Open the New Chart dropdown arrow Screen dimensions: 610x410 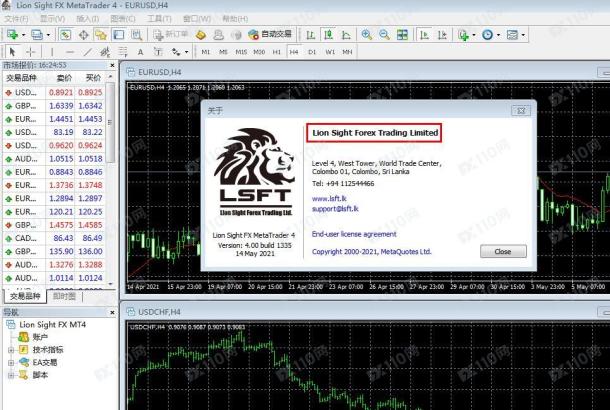pos(23,35)
